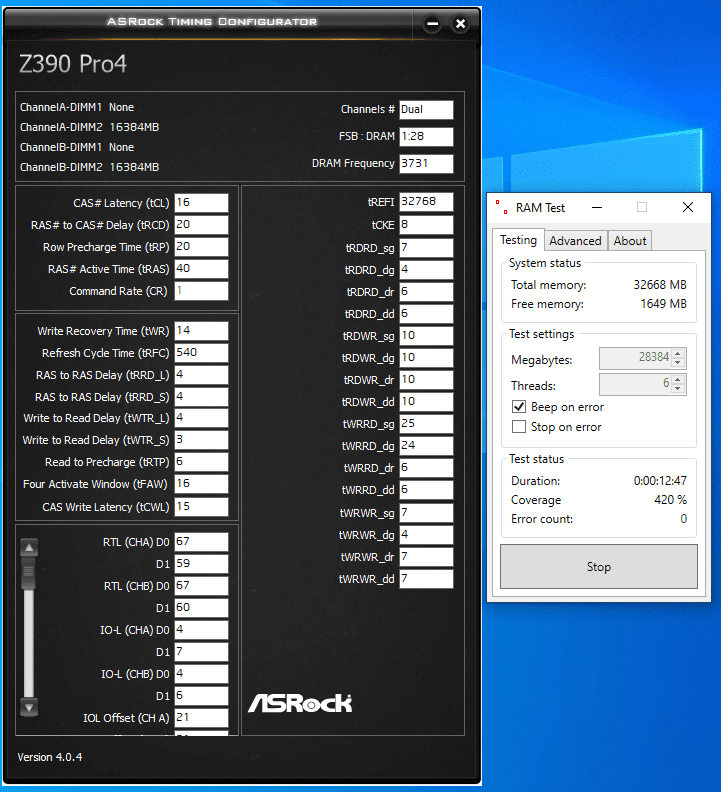Click the RAS# Active Time (tRAS) field
The image size is (721, 792).
click(201, 269)
